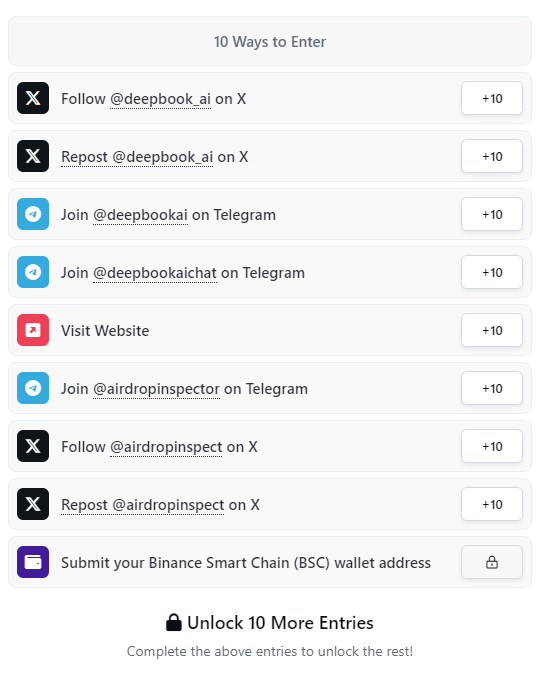540x683 pixels.
Task: Click the locked button on BSC wallet entry
Action: pyautogui.click(x=492, y=562)
